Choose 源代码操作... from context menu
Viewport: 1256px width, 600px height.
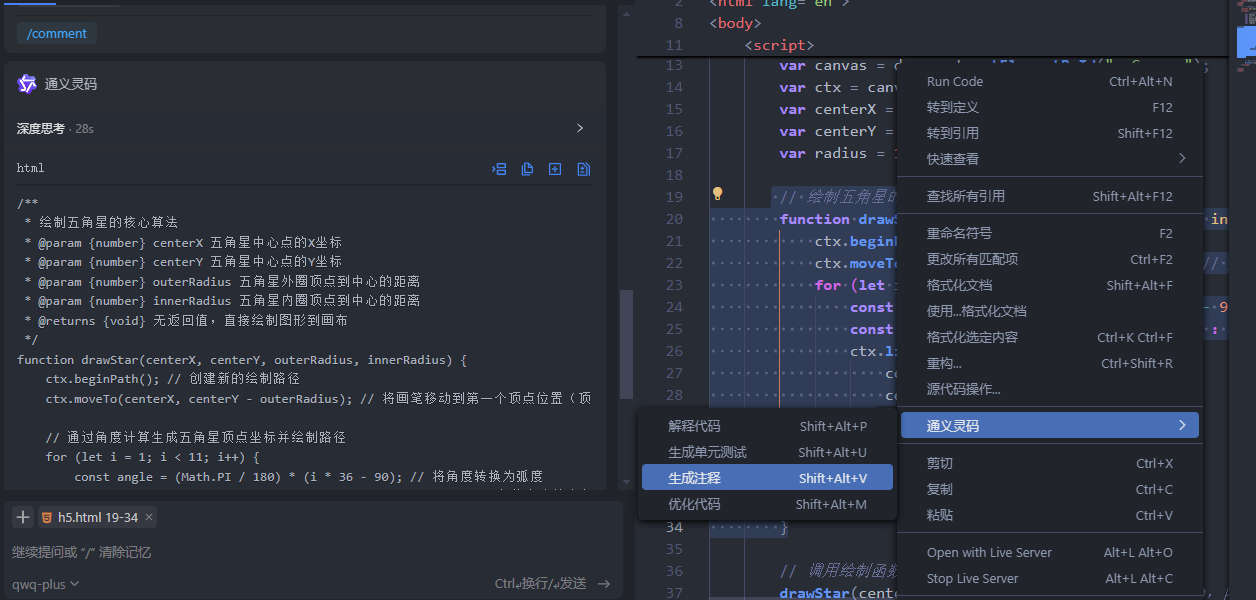click(1049, 389)
